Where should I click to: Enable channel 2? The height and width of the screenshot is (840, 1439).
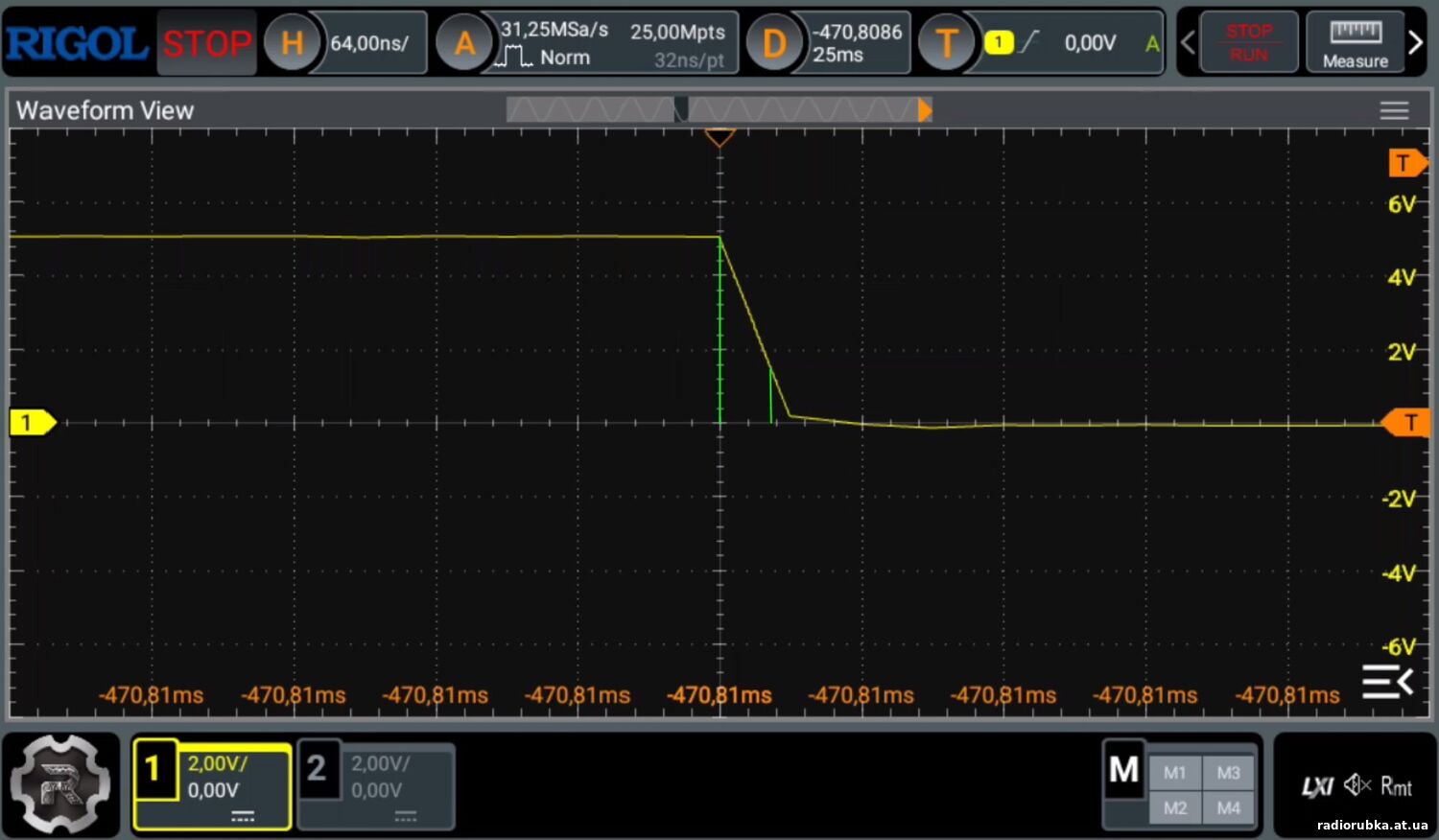point(375,784)
